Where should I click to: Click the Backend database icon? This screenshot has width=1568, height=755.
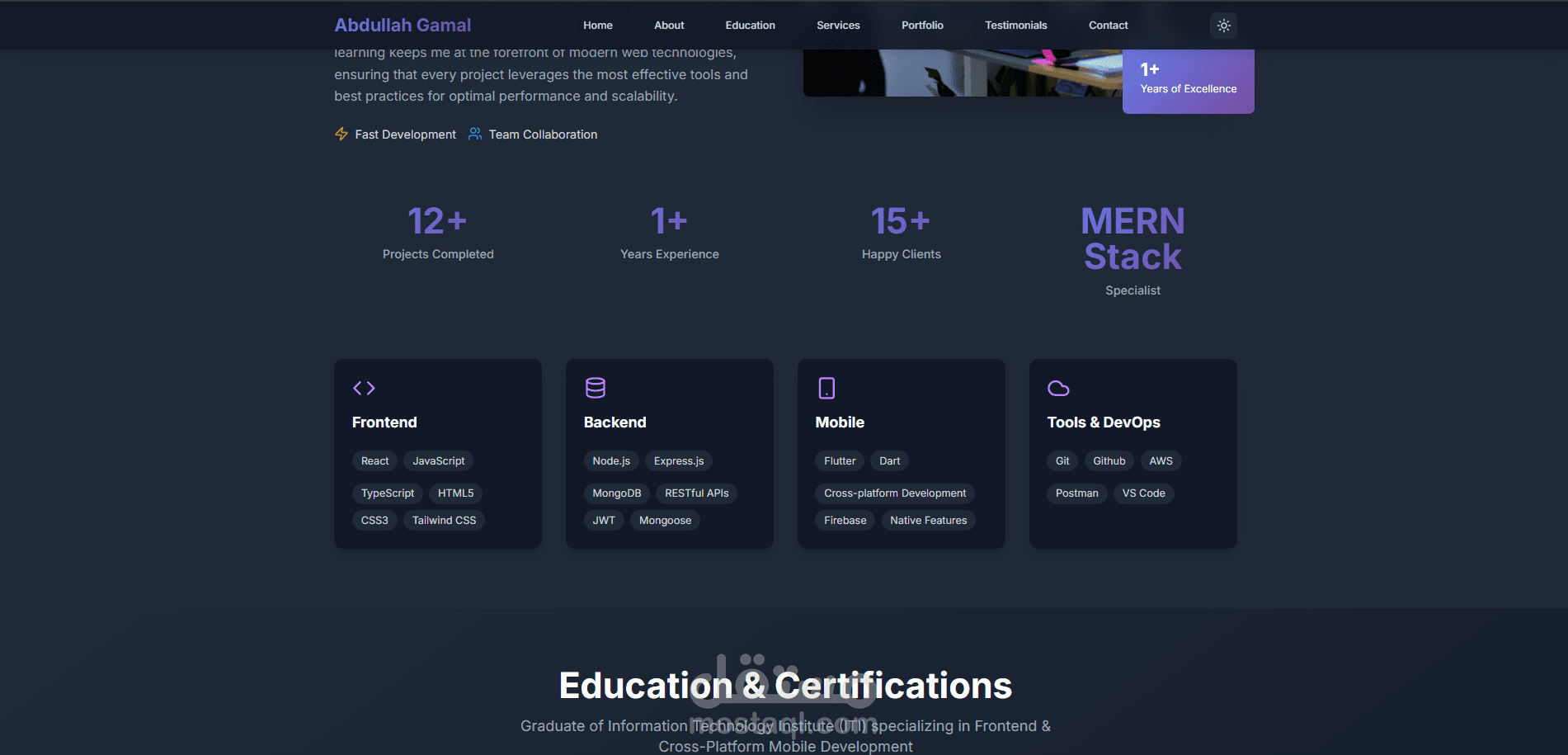click(x=596, y=388)
